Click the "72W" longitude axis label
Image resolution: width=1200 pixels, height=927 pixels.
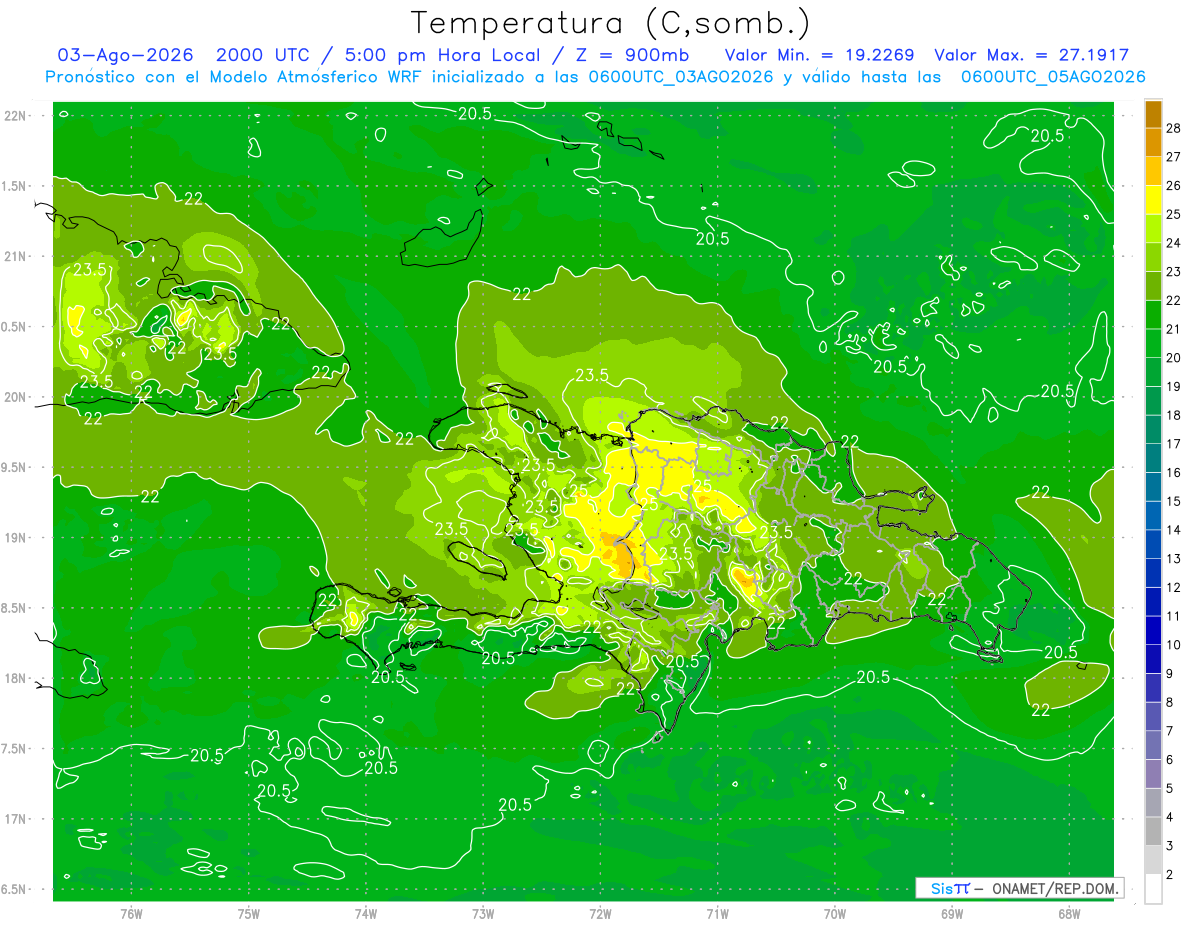(x=600, y=913)
